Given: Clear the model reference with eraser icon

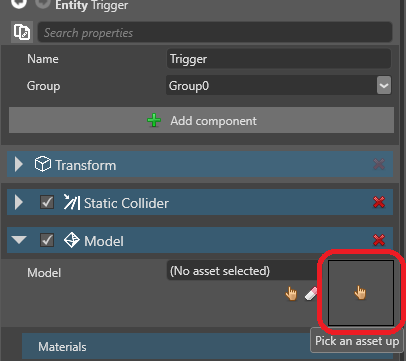Looking at the screenshot, I should tap(311, 294).
